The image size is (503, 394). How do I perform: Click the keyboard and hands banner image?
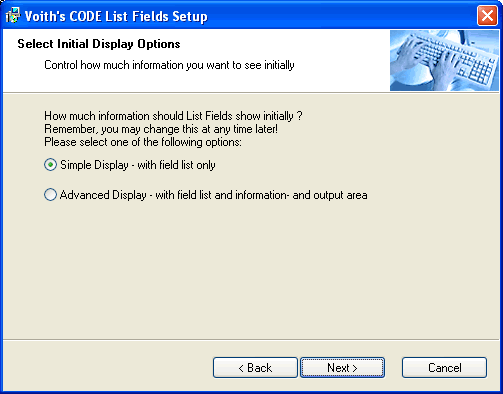444,60
